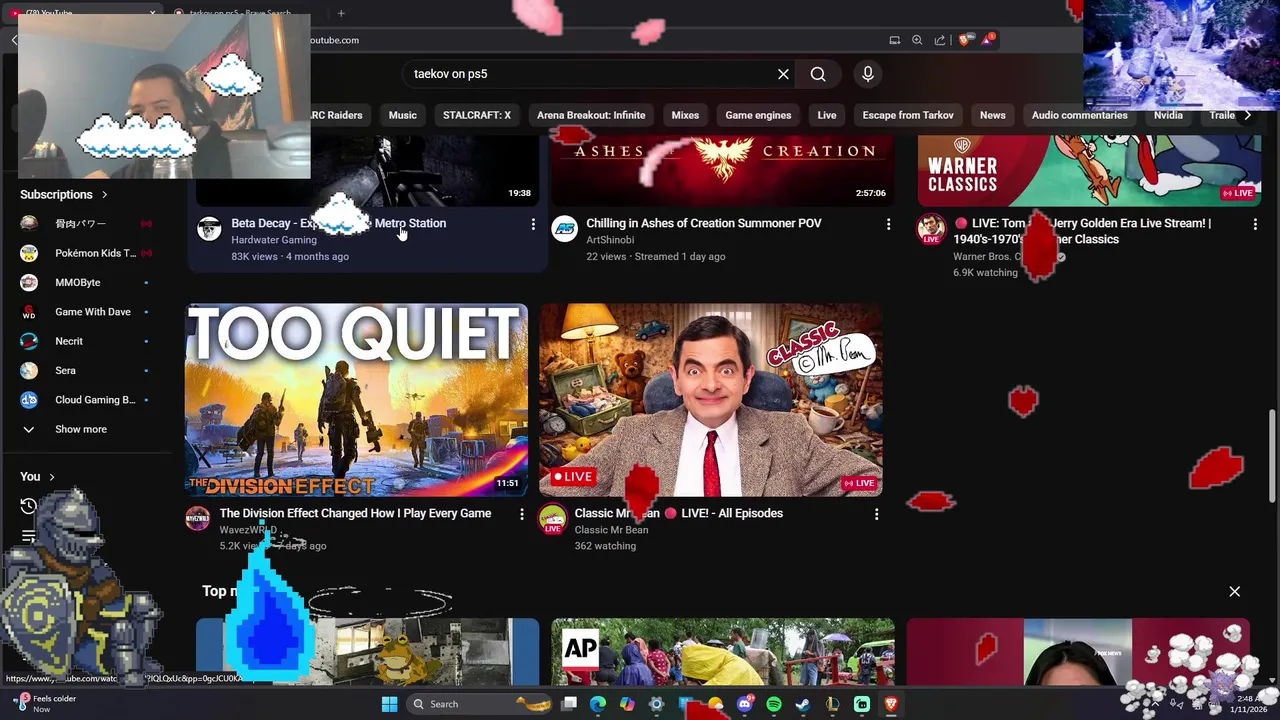This screenshot has height=720, width=1280.
Task: Open Microsoft Edge from the taskbar
Action: (x=598, y=704)
